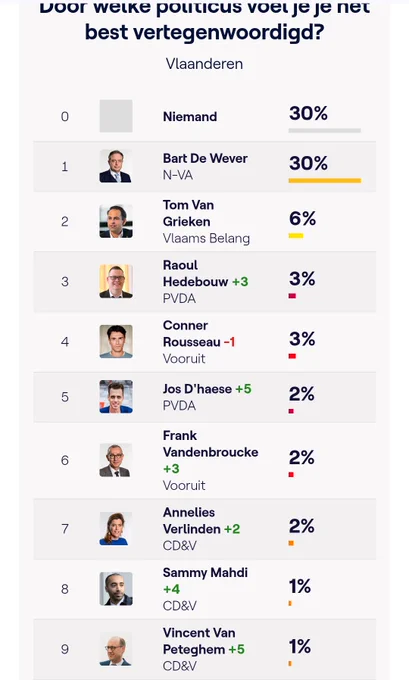409x680 pixels.
Task: Open Jos D'haese's portrait image
Action: pyautogui.click(x=116, y=397)
